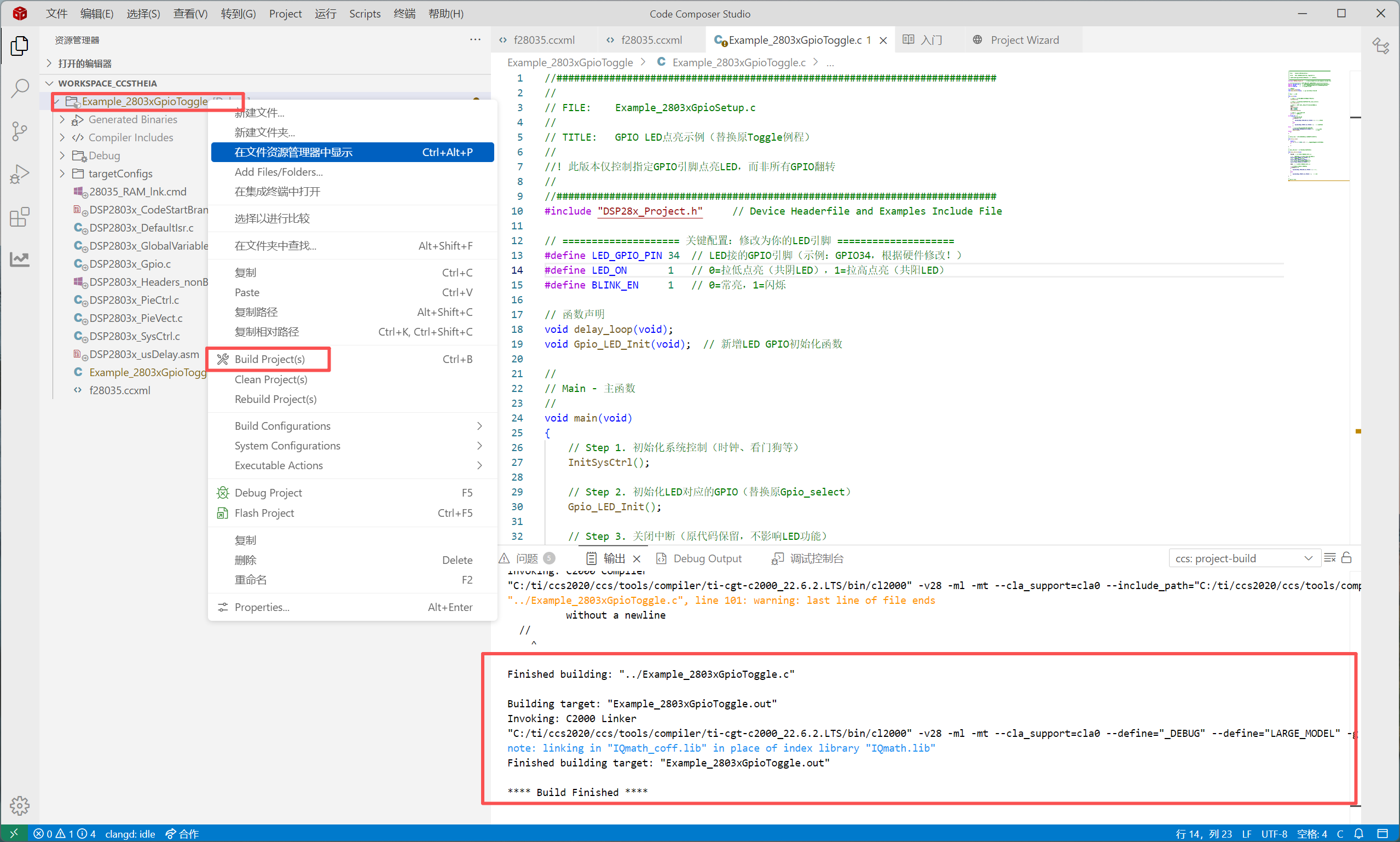This screenshot has height=842, width=1400.
Task: Click the clear output list icon
Action: coord(1330,558)
